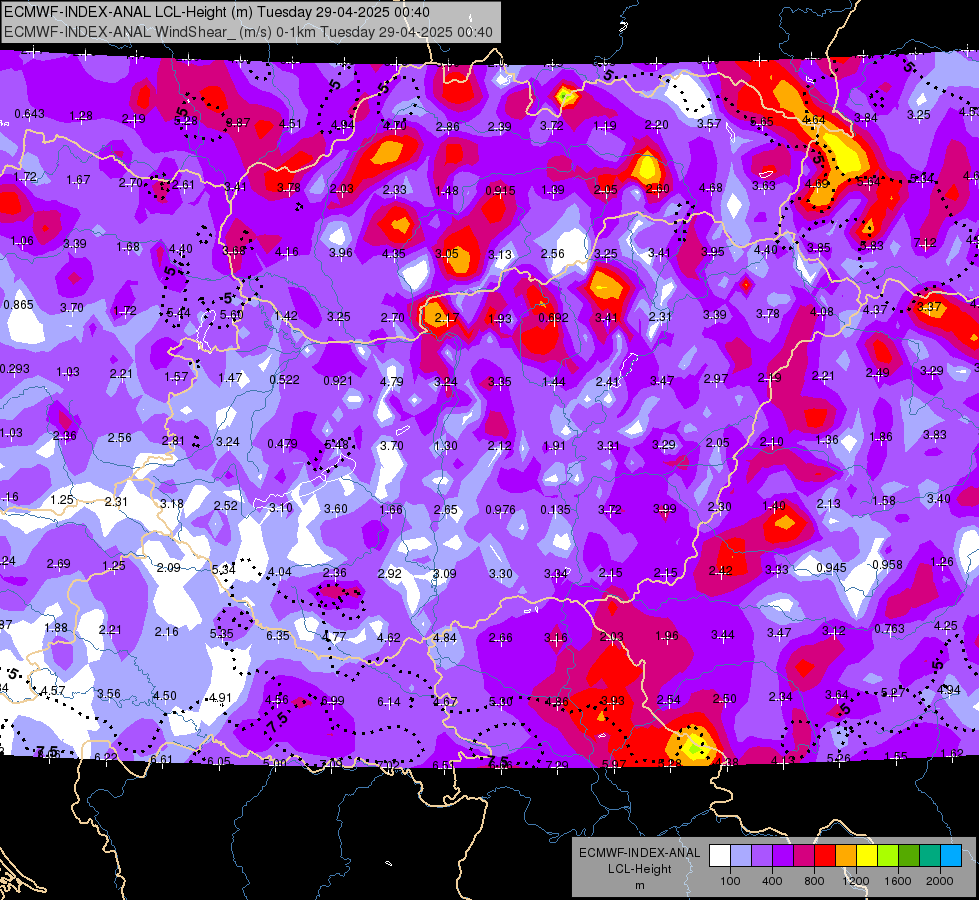The width and height of the screenshot is (979, 900).
Task: Pick the dark green legend swatch
Action: pos(909,856)
